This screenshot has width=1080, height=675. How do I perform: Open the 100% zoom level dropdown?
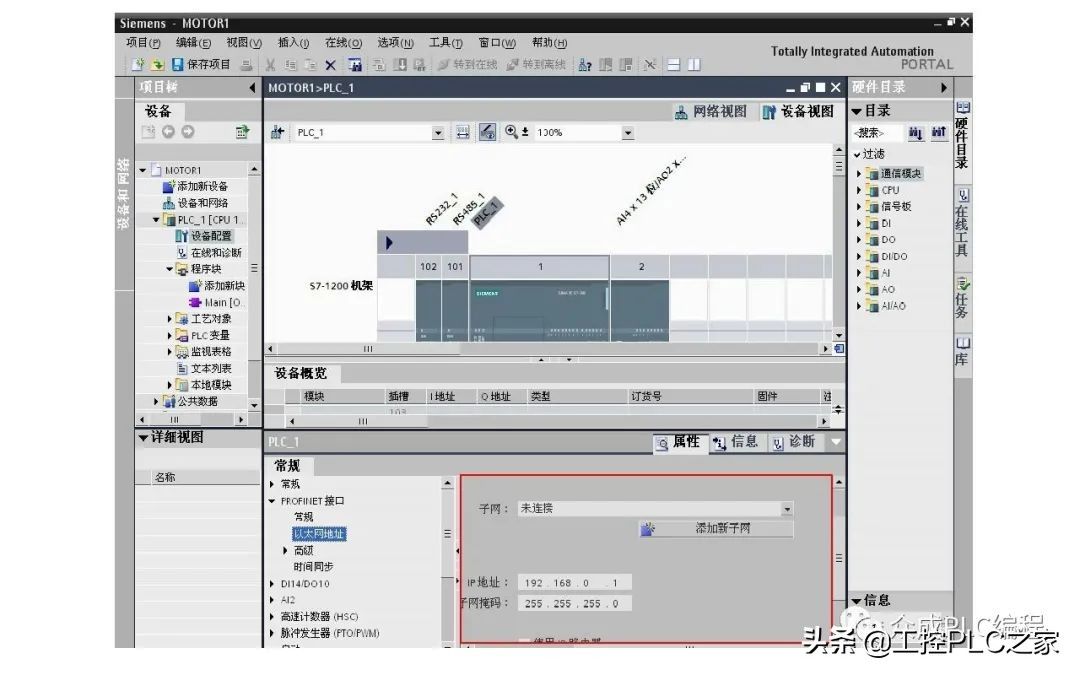pyautogui.click(x=627, y=132)
